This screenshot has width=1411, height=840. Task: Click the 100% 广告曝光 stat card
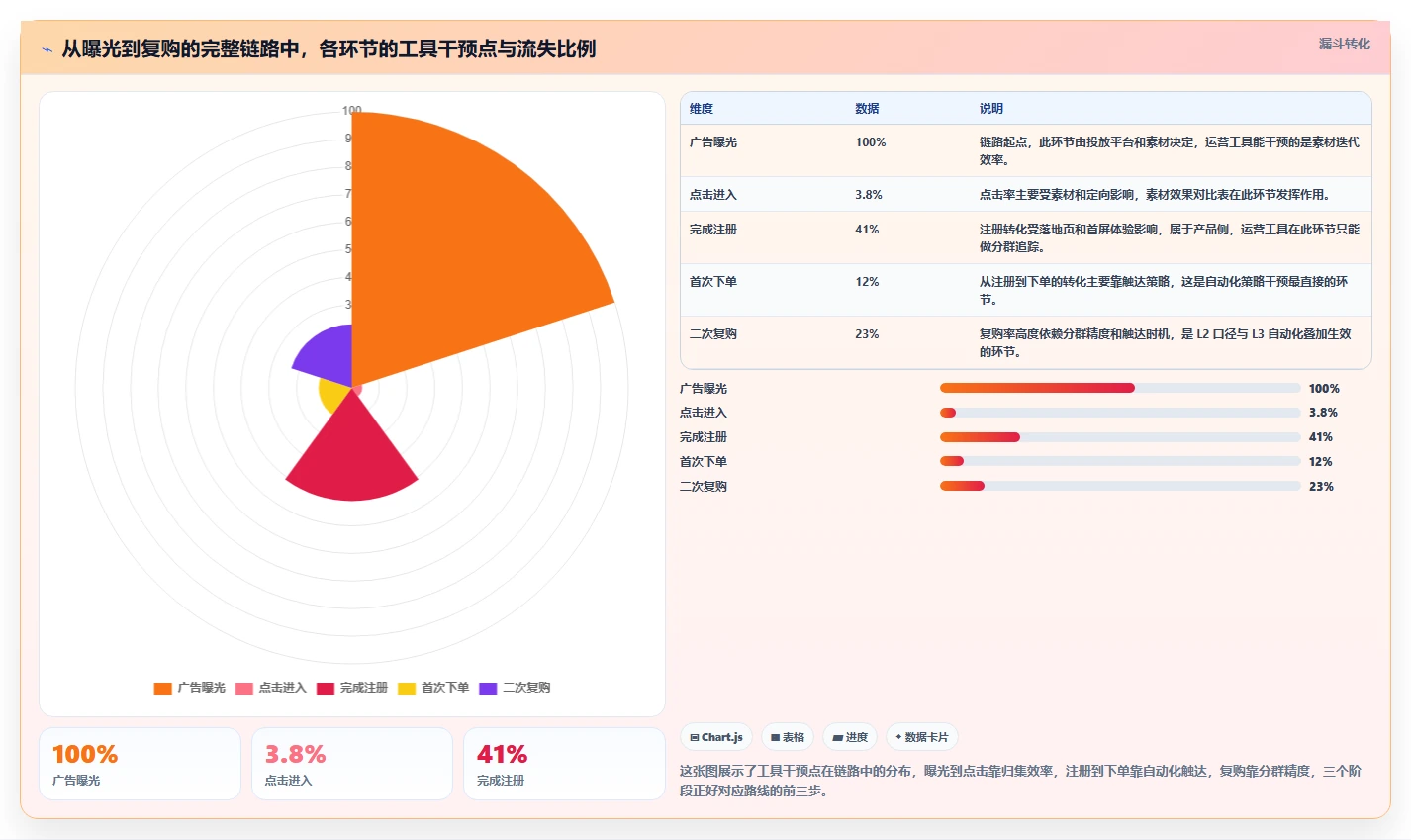tap(140, 764)
